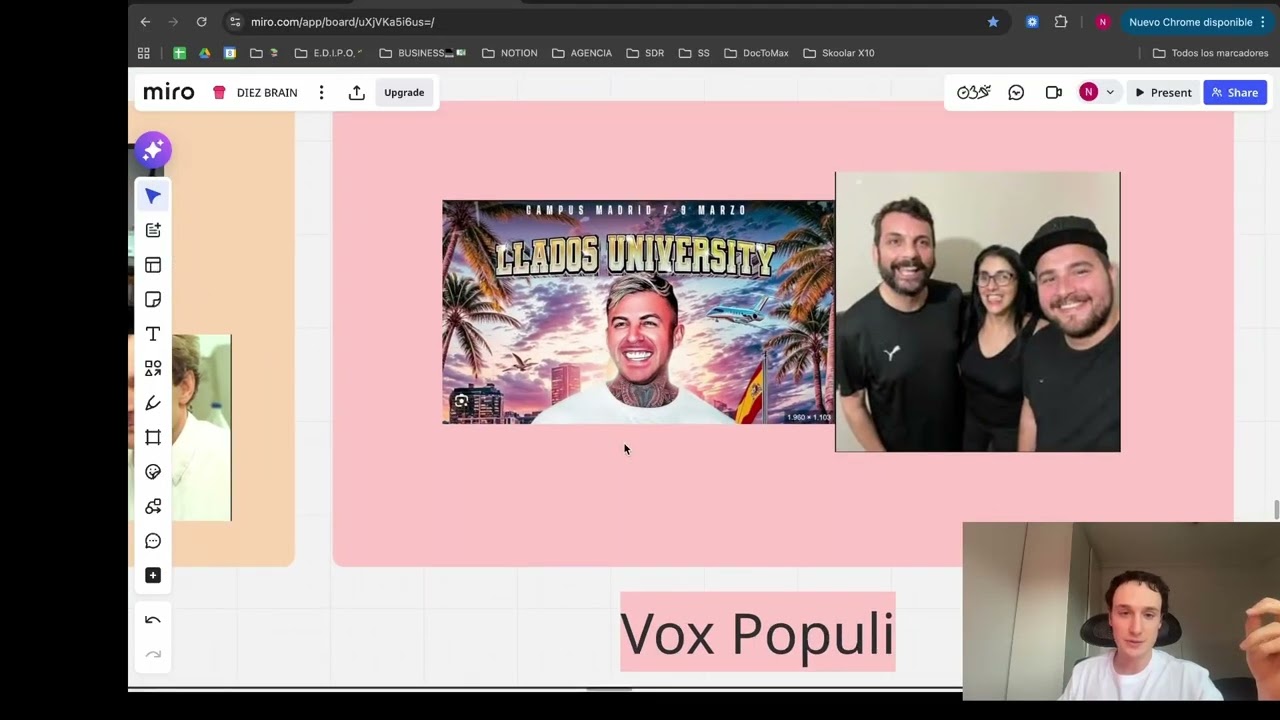The width and height of the screenshot is (1280, 720).
Task: Select the arrow cursor tool
Action: [x=153, y=196]
